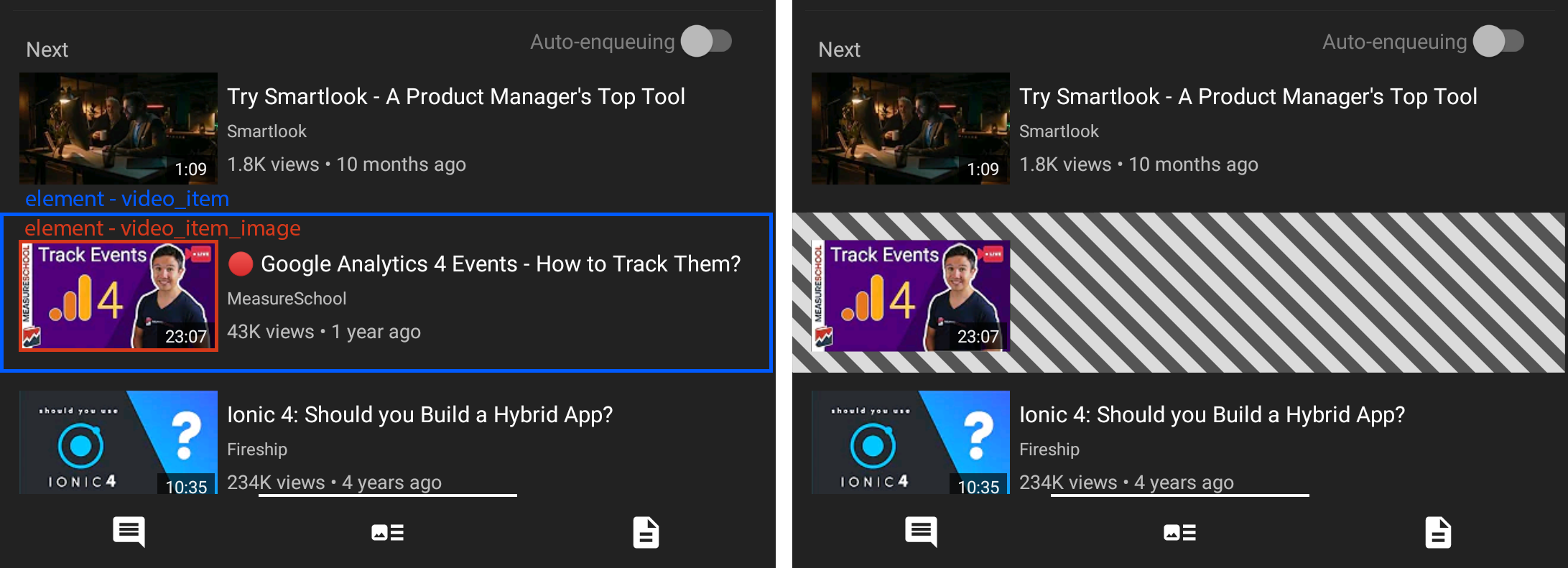This screenshot has width=1568, height=568.
Task: Open 'Ionic 4: Should you Build a Hybrid App?' title, right panel
Action: [1212, 414]
